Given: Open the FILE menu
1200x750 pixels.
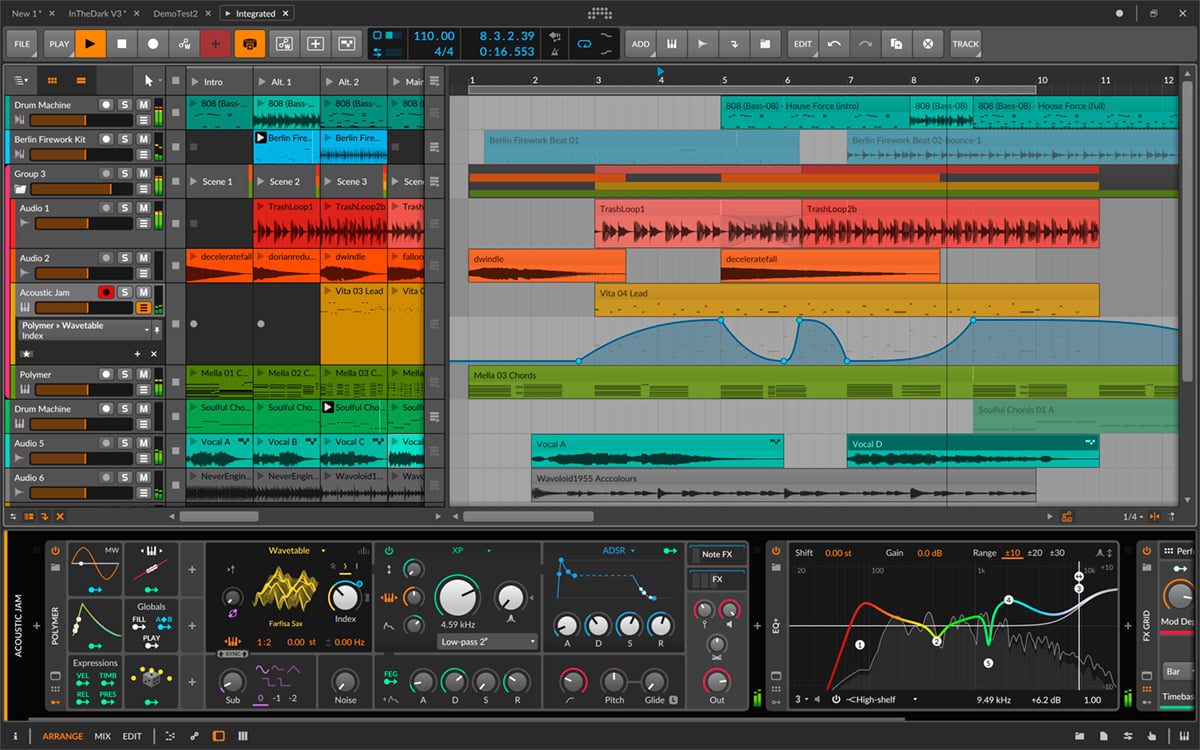Looking at the screenshot, I should pos(23,44).
